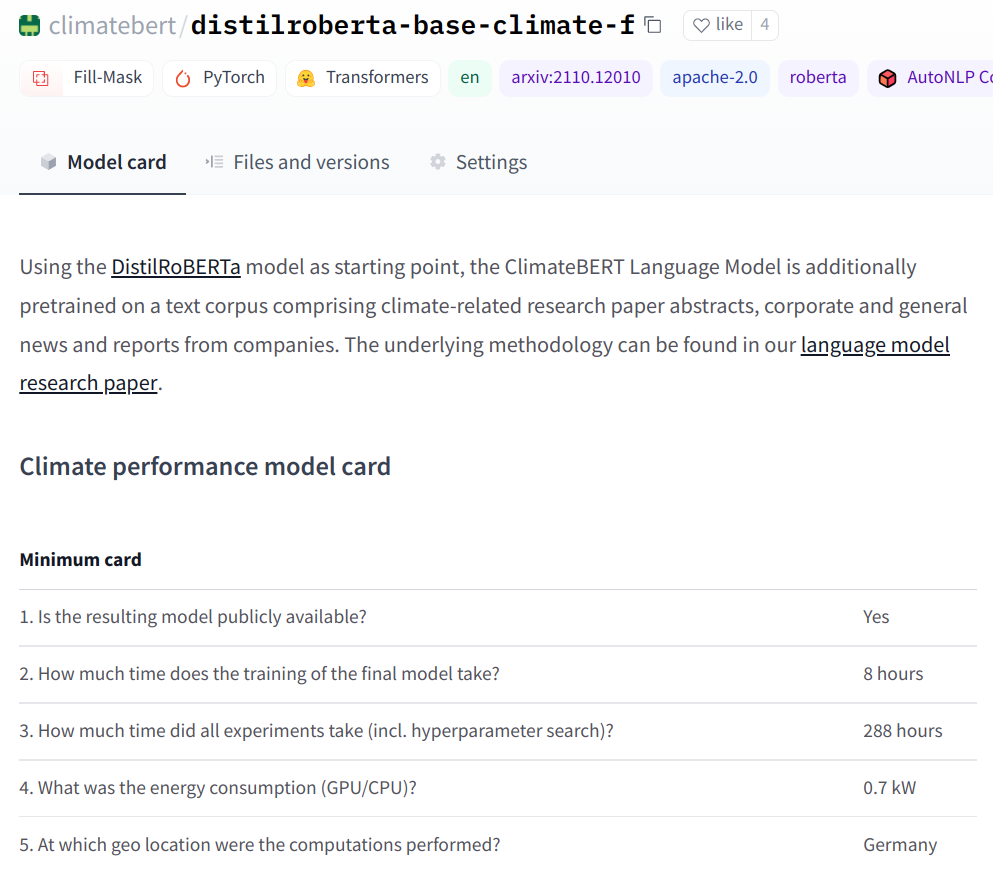The height and width of the screenshot is (896, 993).
Task: Open the DistilRoBERTa link
Action: [176, 267]
